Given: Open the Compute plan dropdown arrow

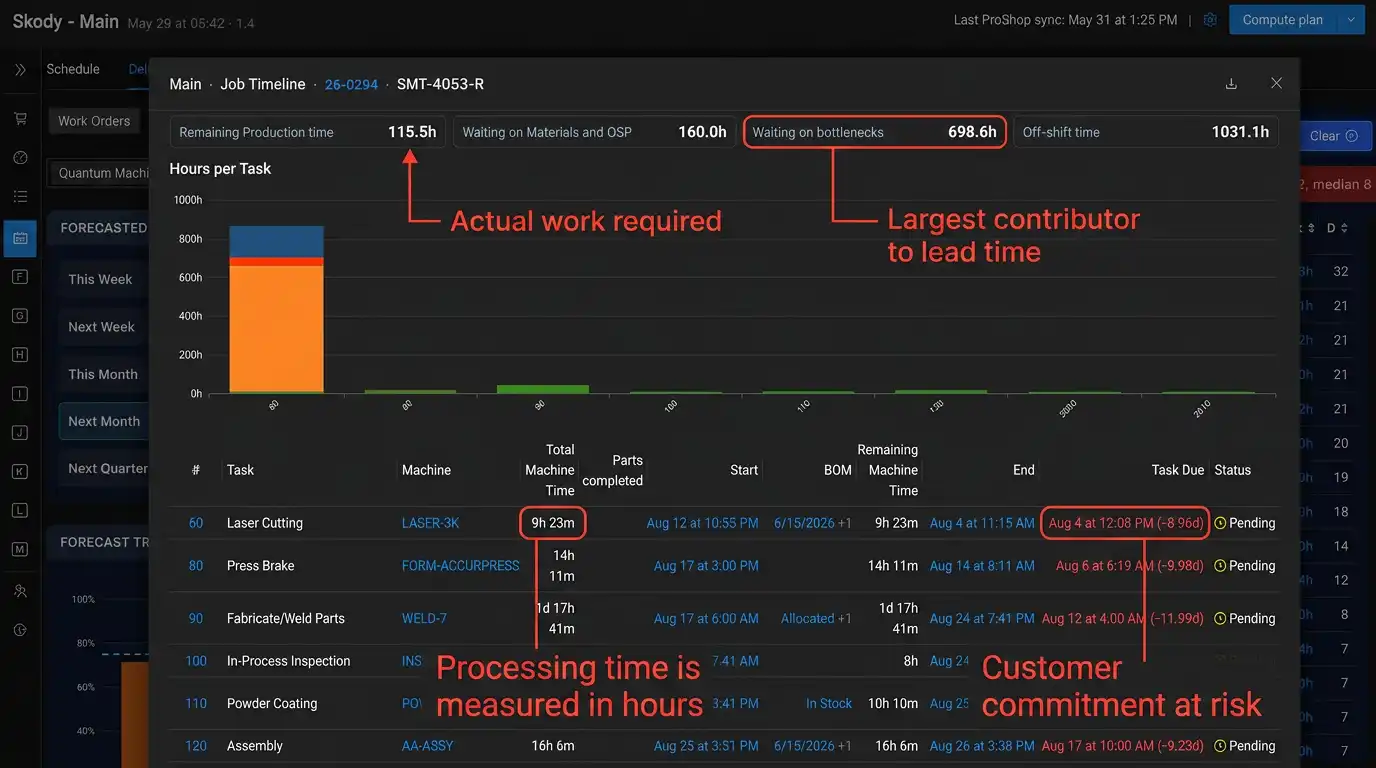Looking at the screenshot, I should tap(1351, 20).
